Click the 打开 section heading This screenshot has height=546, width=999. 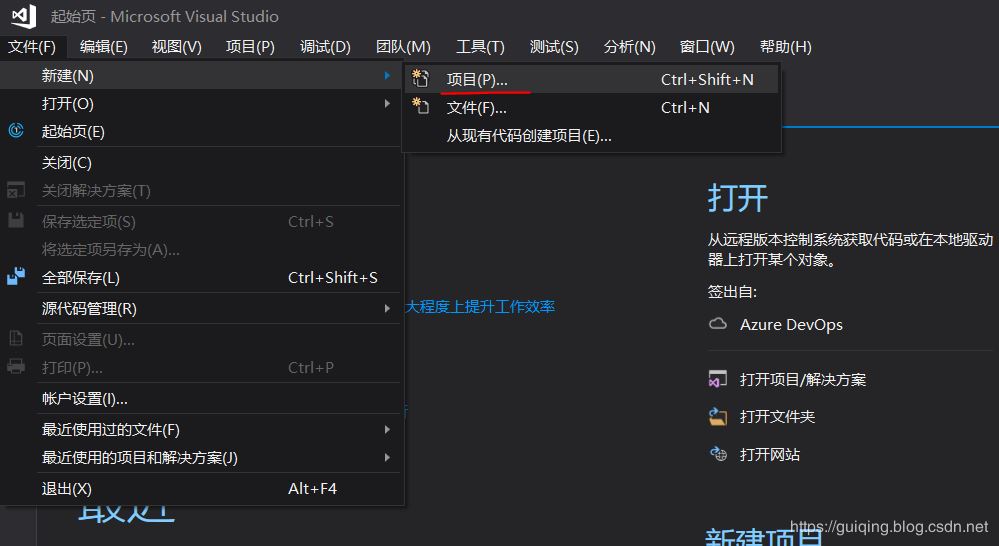point(738,198)
